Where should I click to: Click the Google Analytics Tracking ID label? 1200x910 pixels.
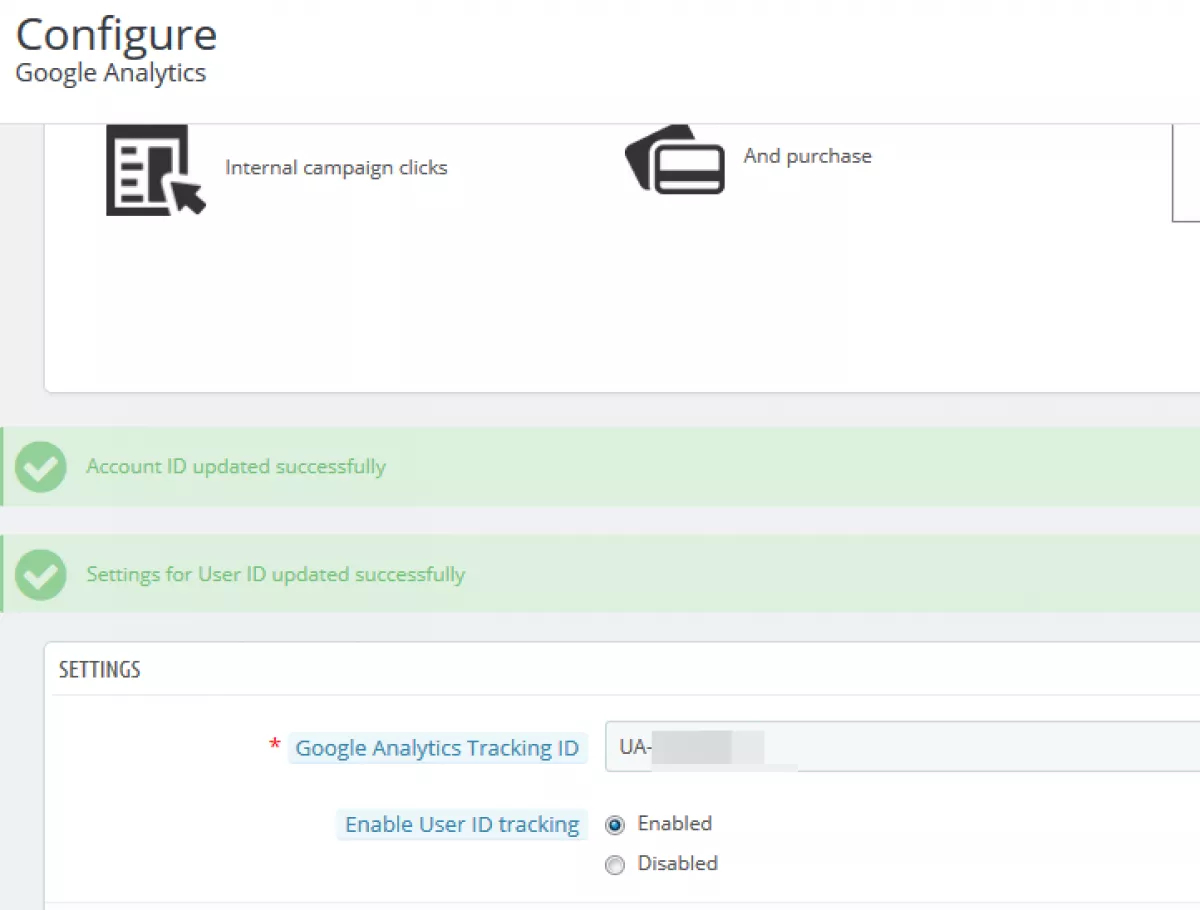pos(437,748)
